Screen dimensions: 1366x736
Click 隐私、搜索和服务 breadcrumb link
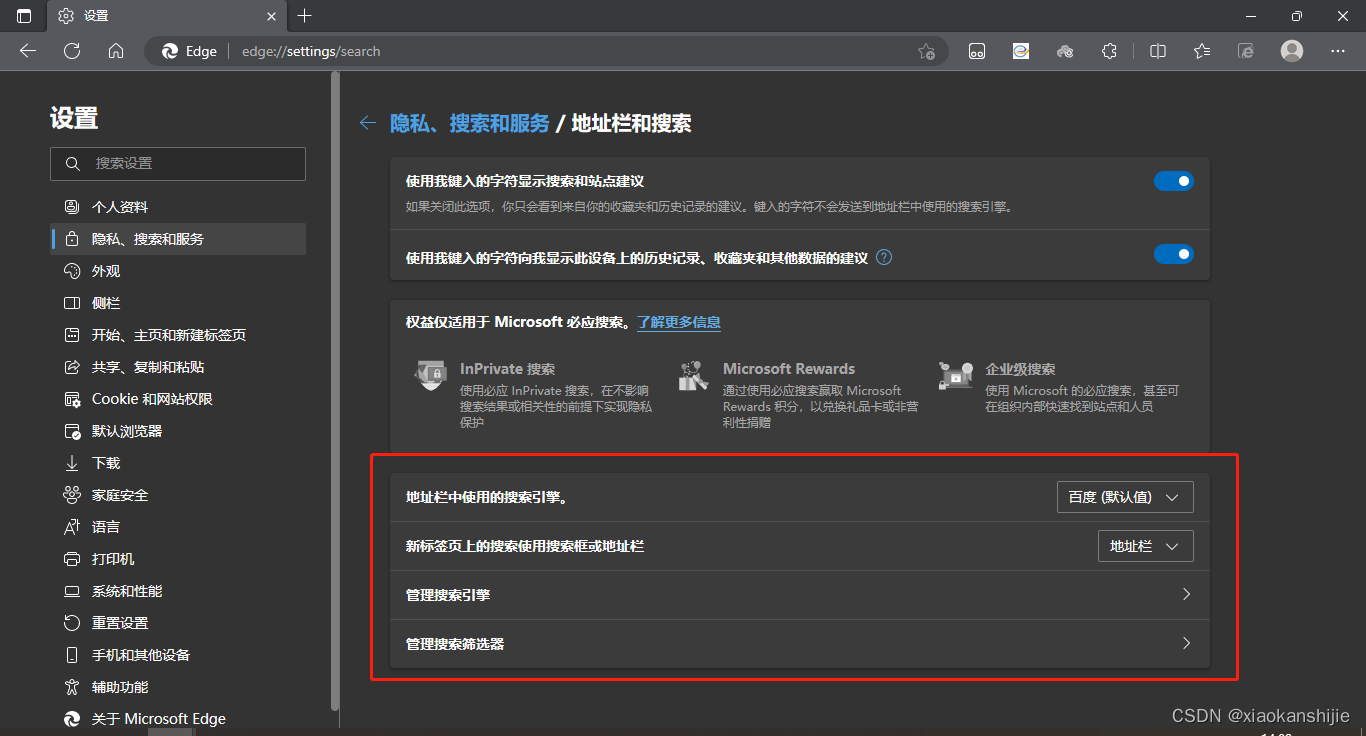(x=470, y=123)
